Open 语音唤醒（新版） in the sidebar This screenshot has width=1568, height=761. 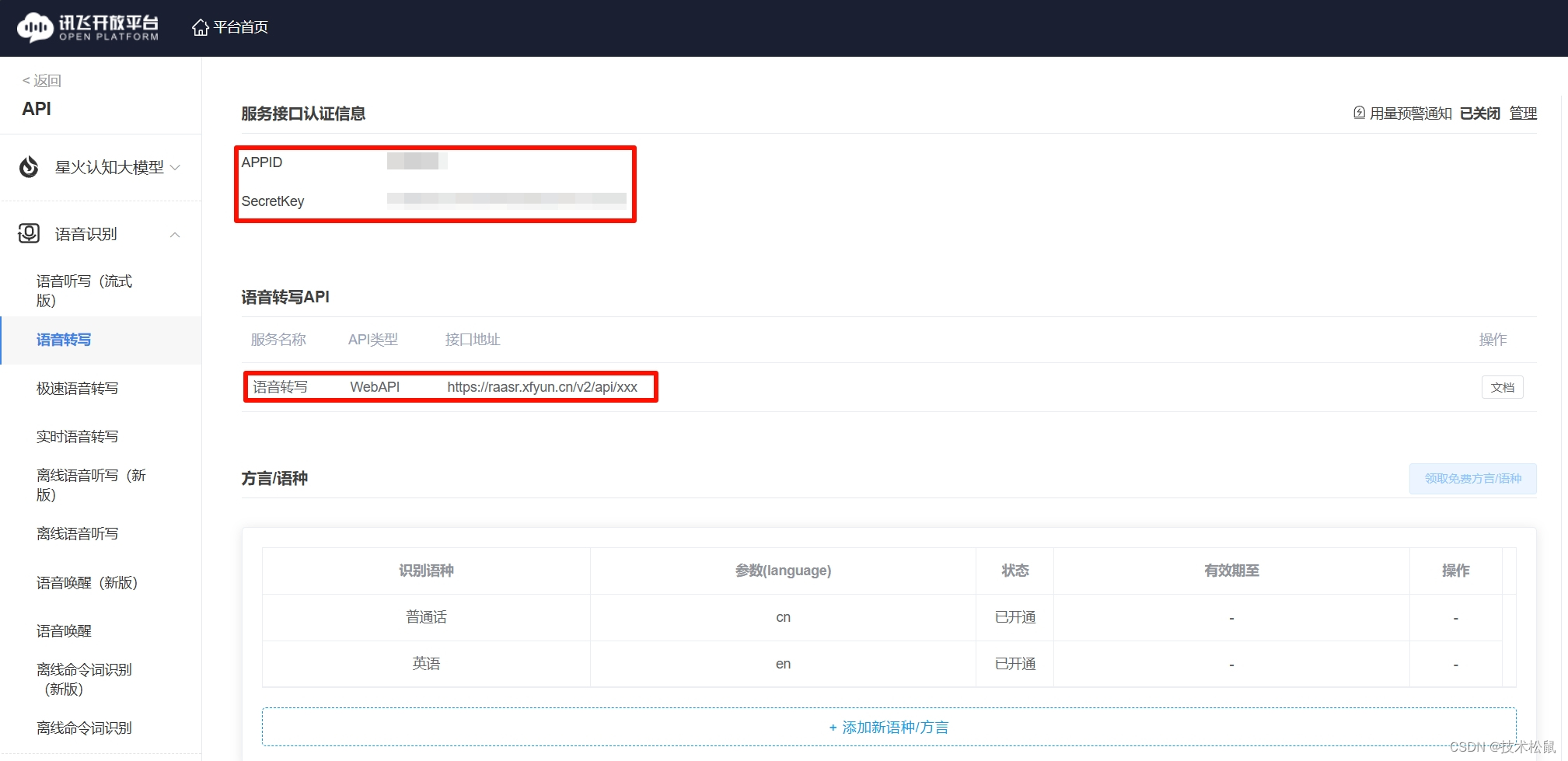coord(86,582)
